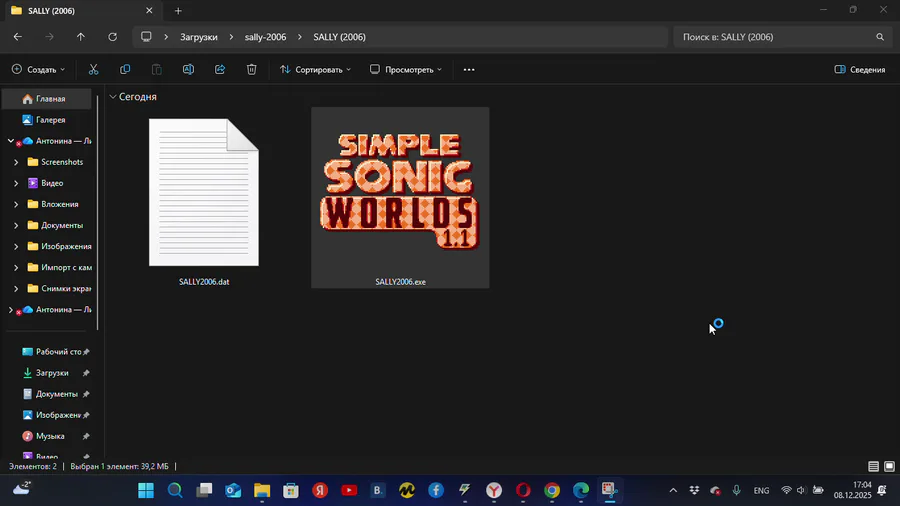
Task: Select the SALLY2006.dat file
Action: [204, 198]
